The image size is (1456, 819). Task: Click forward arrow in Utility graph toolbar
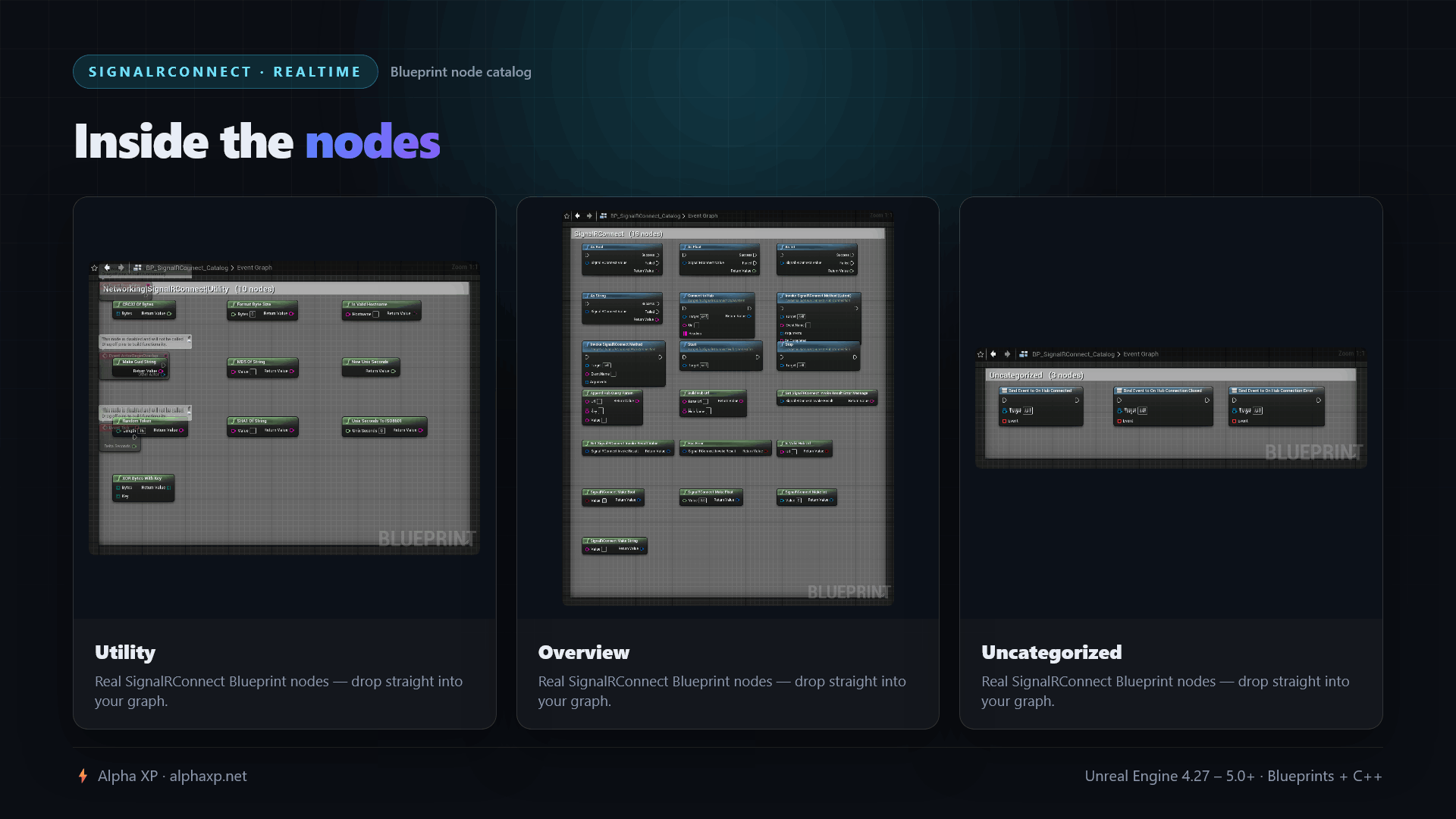click(x=121, y=268)
